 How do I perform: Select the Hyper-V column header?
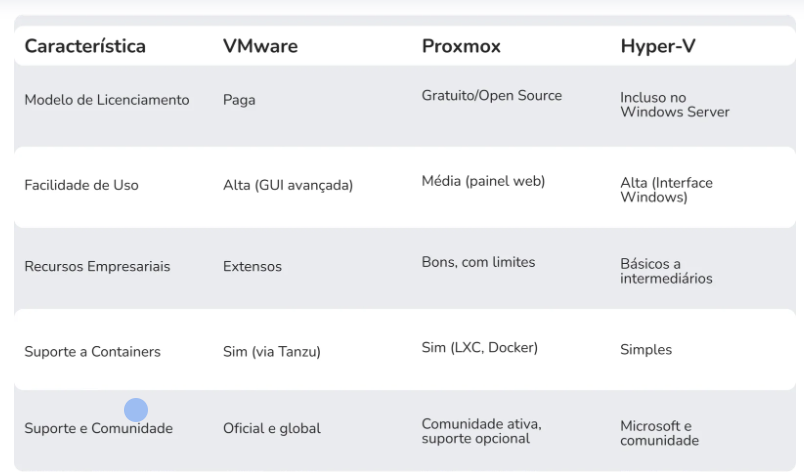(655, 46)
